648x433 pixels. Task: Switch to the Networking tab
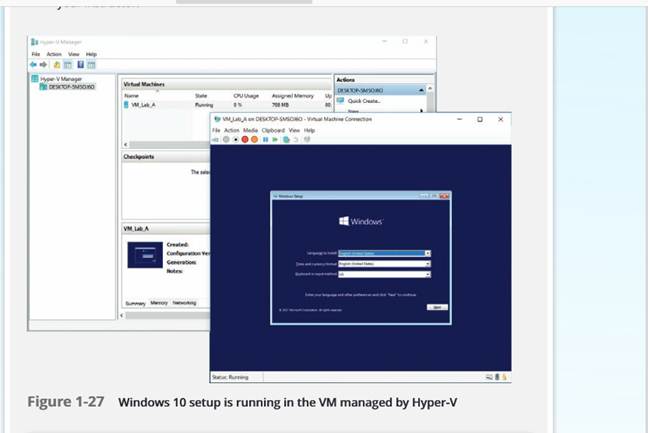184,302
